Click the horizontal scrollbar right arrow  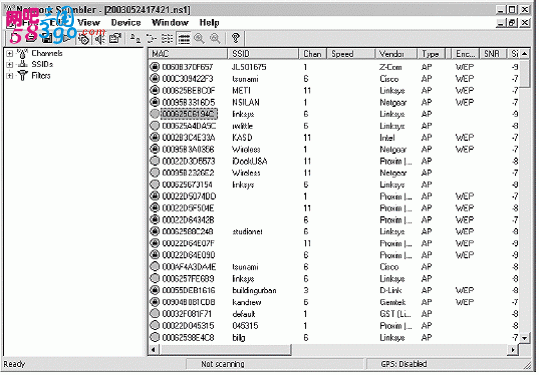tap(513, 350)
